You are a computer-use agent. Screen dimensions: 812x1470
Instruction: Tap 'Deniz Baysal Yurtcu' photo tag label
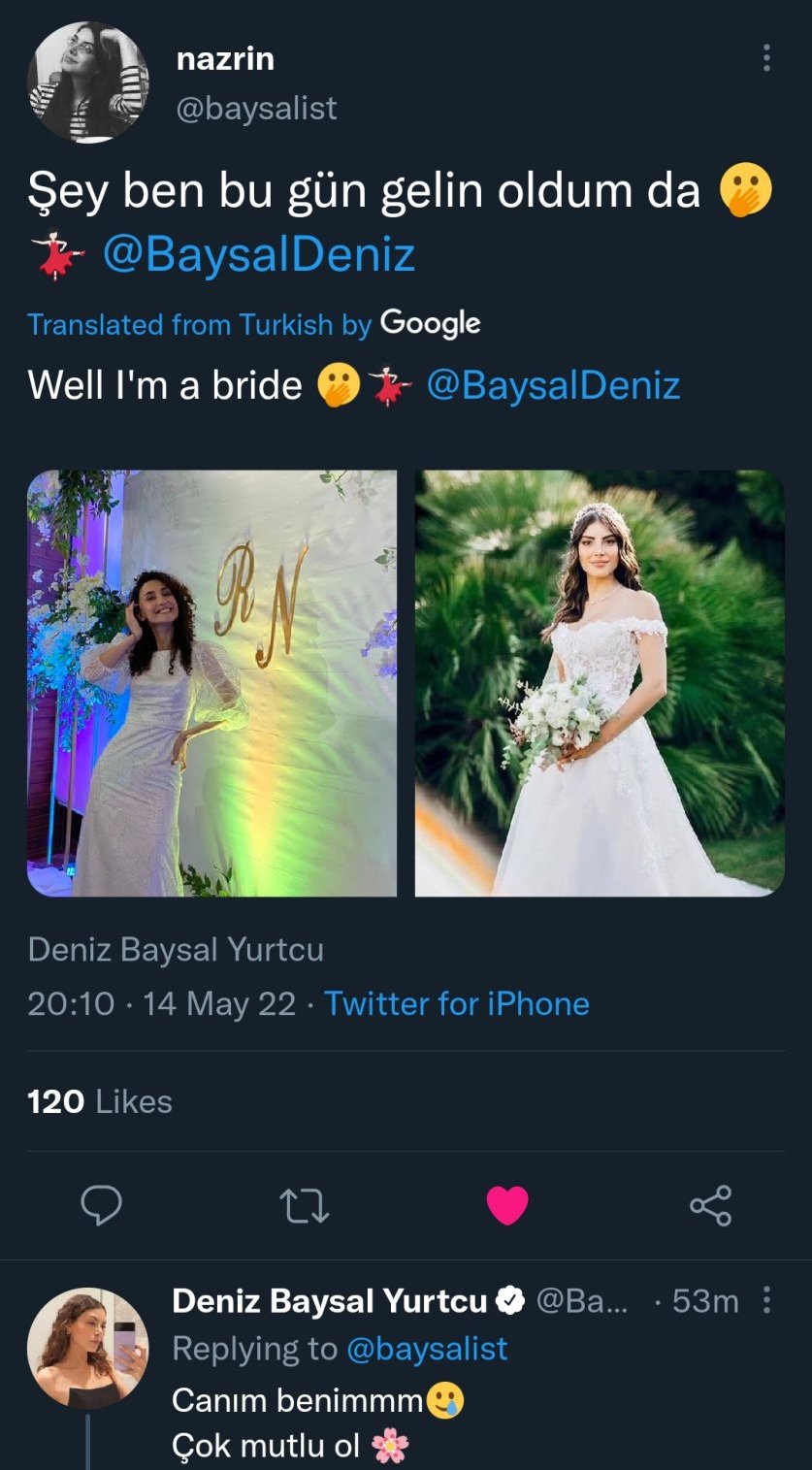tap(176, 949)
